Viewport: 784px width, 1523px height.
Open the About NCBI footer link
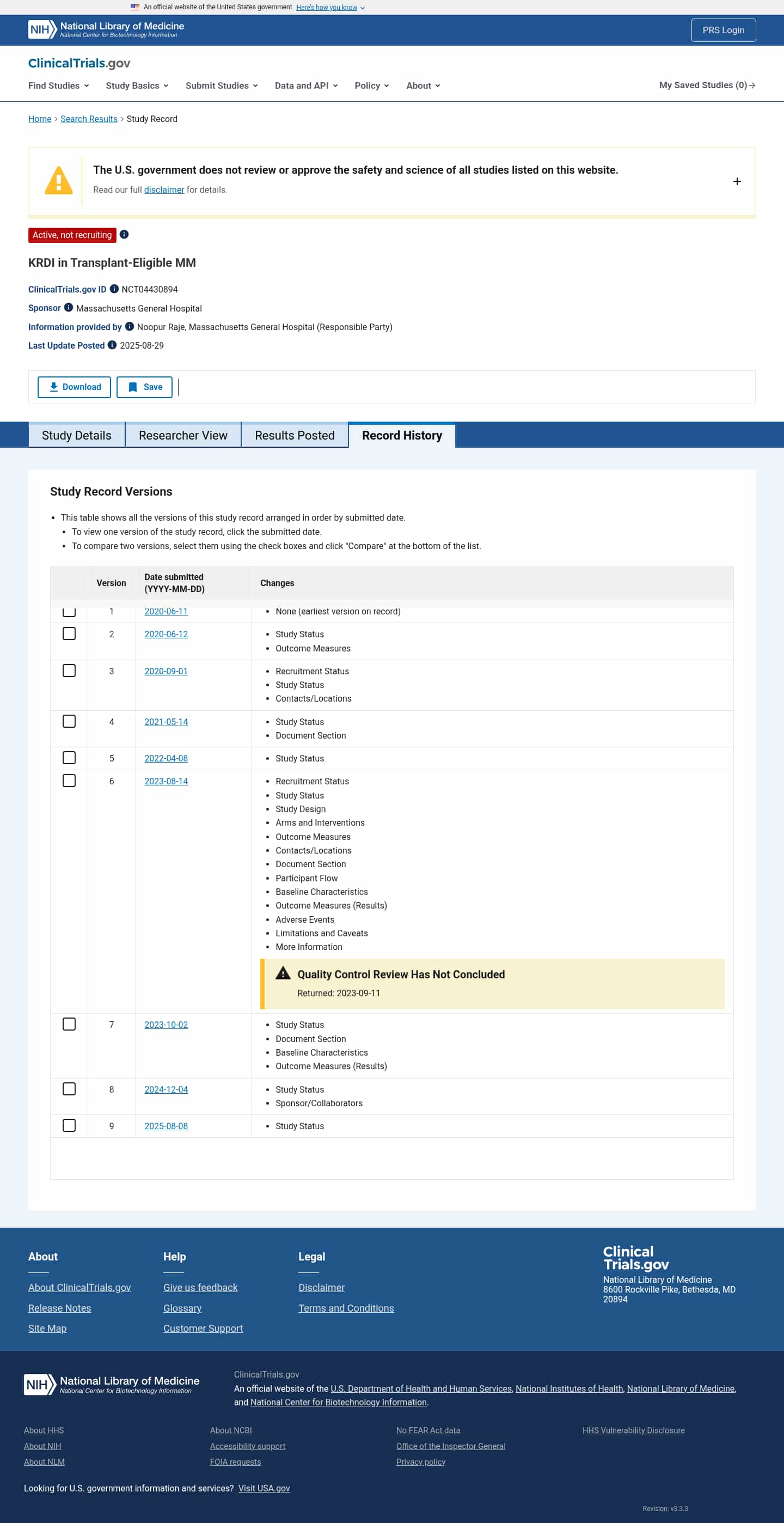point(231,1430)
